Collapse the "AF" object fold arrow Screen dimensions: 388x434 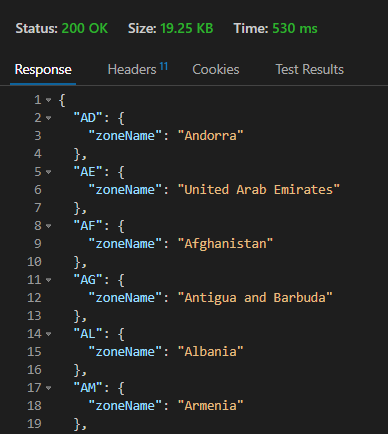coord(49,226)
